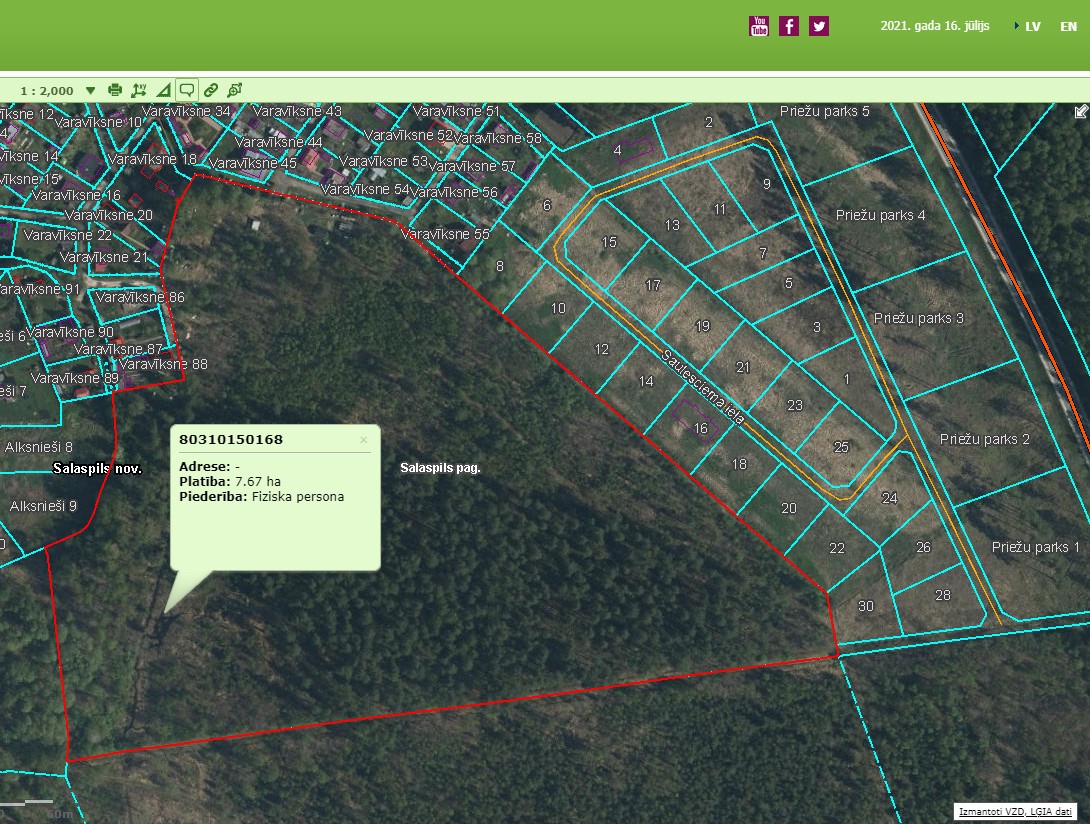Click the print map icon
The image size is (1090, 824).
115,90
